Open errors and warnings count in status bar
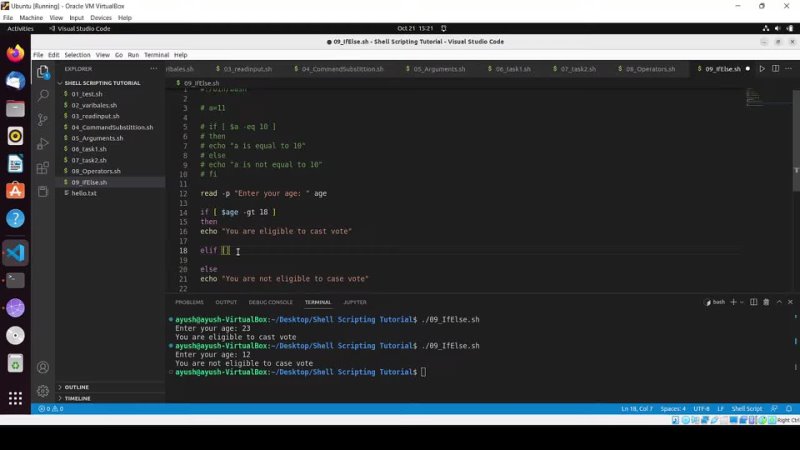 coord(51,409)
